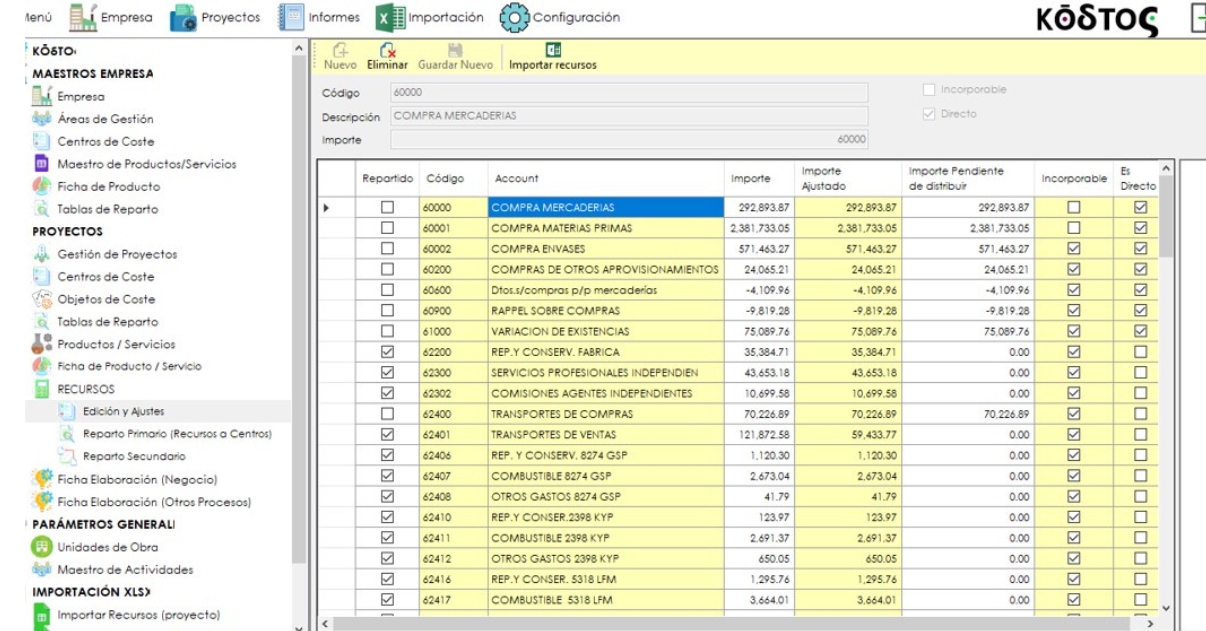Screen dimensions: 1206x631
Task: Toggle Repartido checkbox for COMPRA MERCADERIAS
Action: (385, 208)
